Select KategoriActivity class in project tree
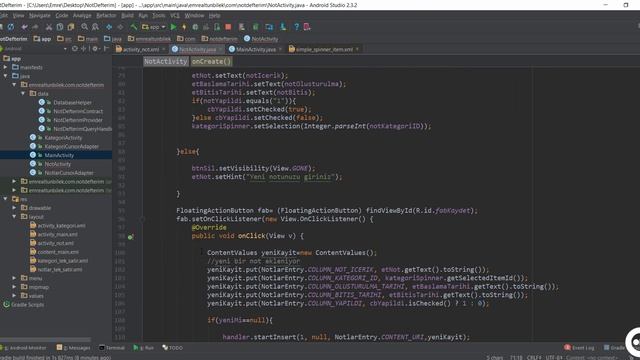The image size is (640, 360). click(56, 138)
